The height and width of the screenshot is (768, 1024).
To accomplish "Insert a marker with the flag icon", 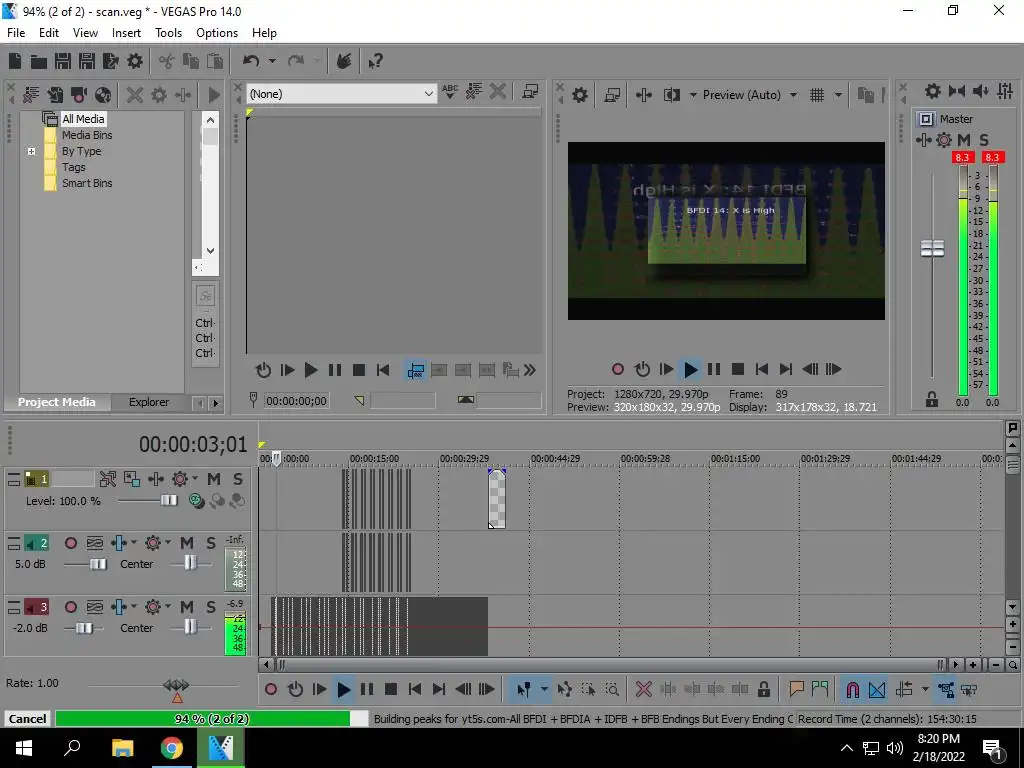I will click(796, 689).
